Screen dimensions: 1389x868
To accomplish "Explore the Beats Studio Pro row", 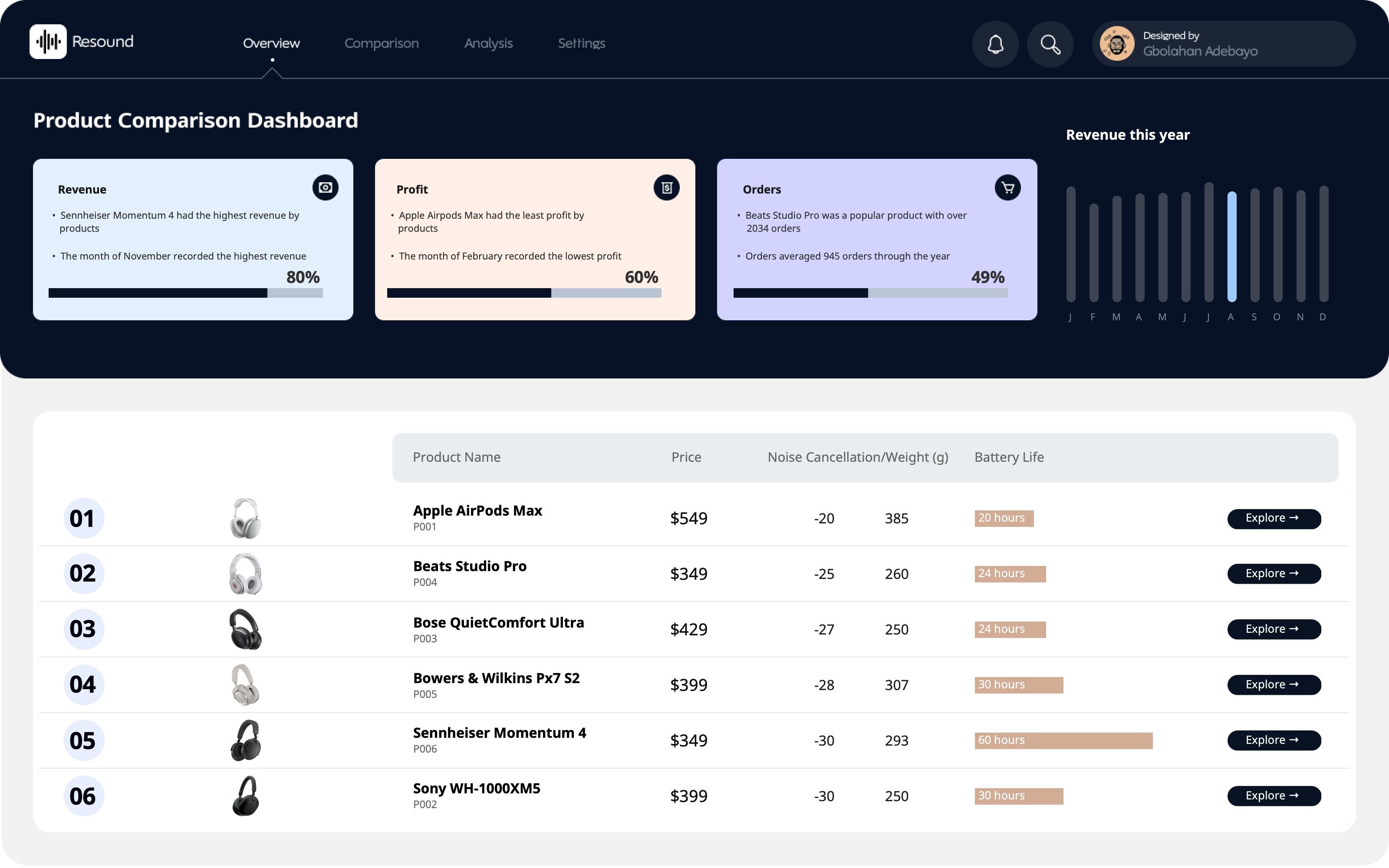I will [x=1274, y=573].
